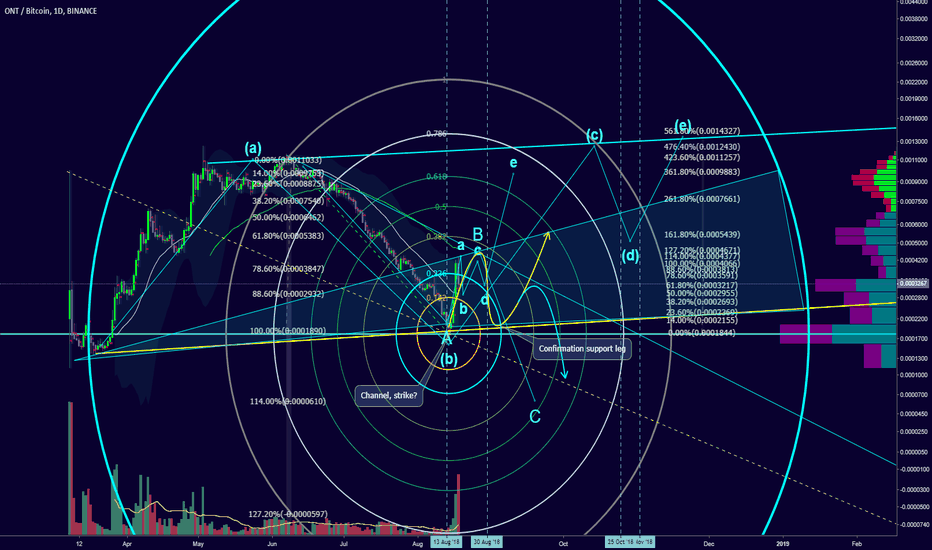Viewport: 932px width, 550px height.
Task: Click the lowercase 'b' label inside small circle
Action: coord(463,309)
